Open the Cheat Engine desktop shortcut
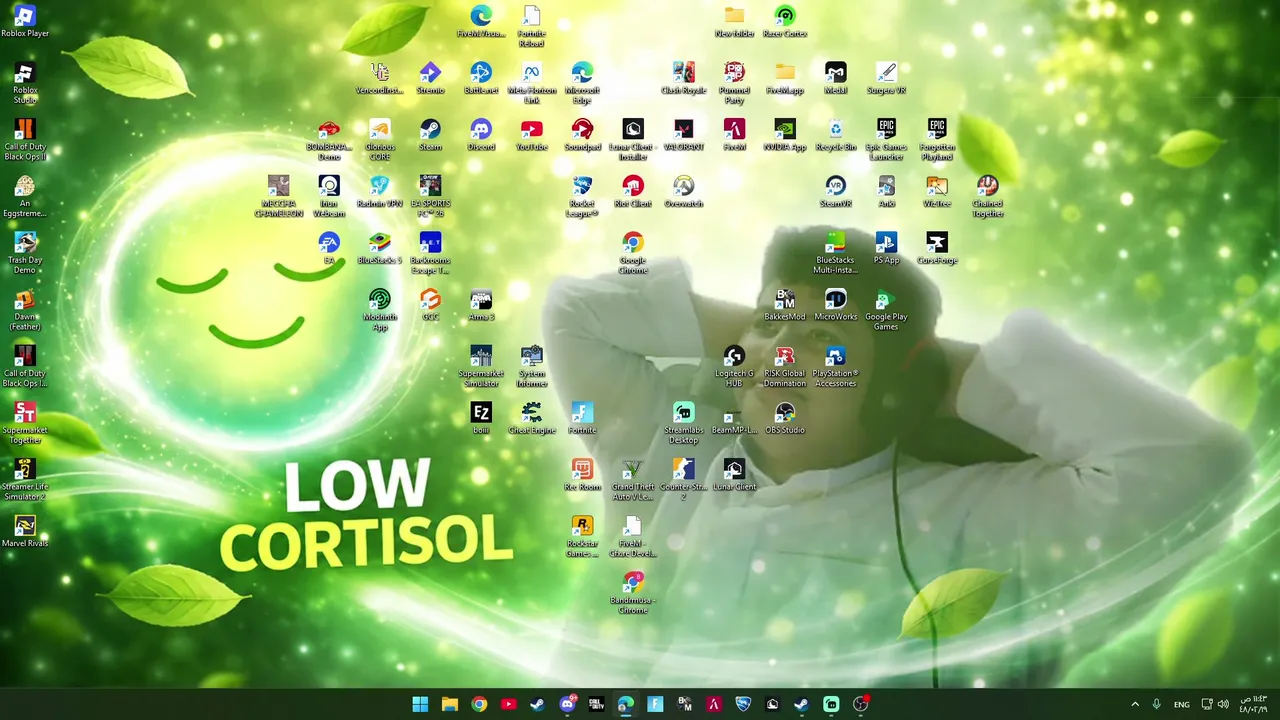Viewport: 1280px width, 720px height. [x=531, y=417]
